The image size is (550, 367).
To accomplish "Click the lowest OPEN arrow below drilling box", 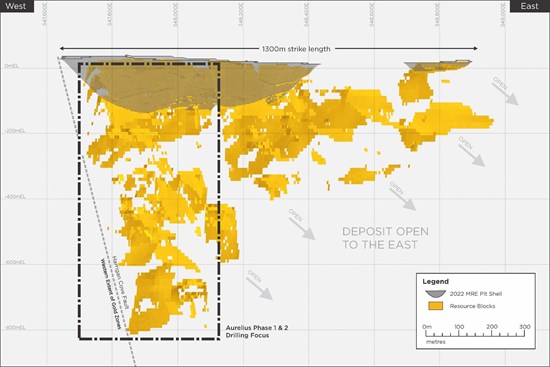I will pos(259,285).
